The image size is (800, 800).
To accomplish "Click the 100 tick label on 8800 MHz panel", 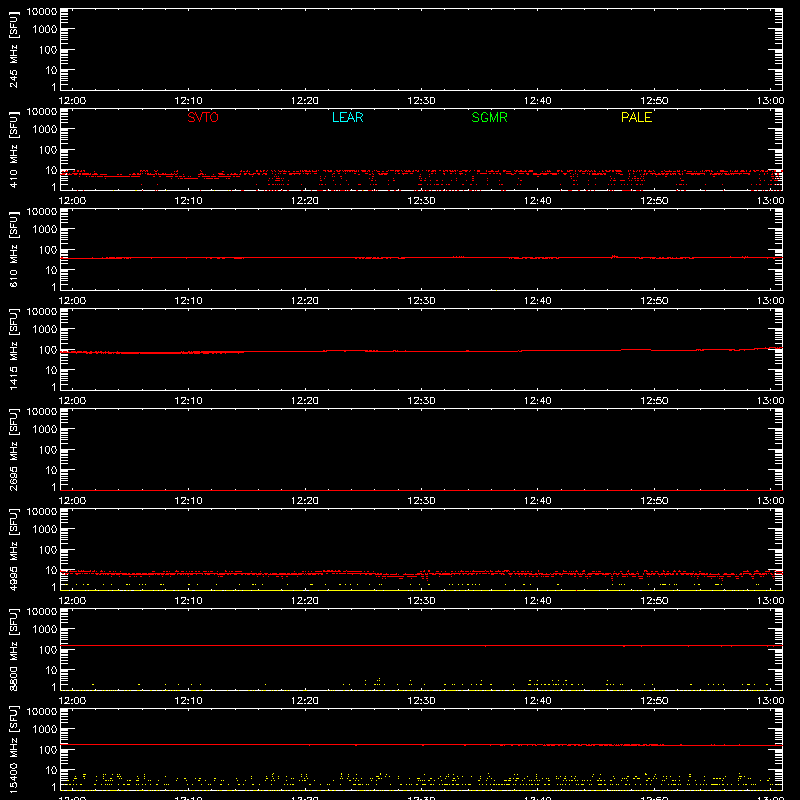I will click(47, 650).
